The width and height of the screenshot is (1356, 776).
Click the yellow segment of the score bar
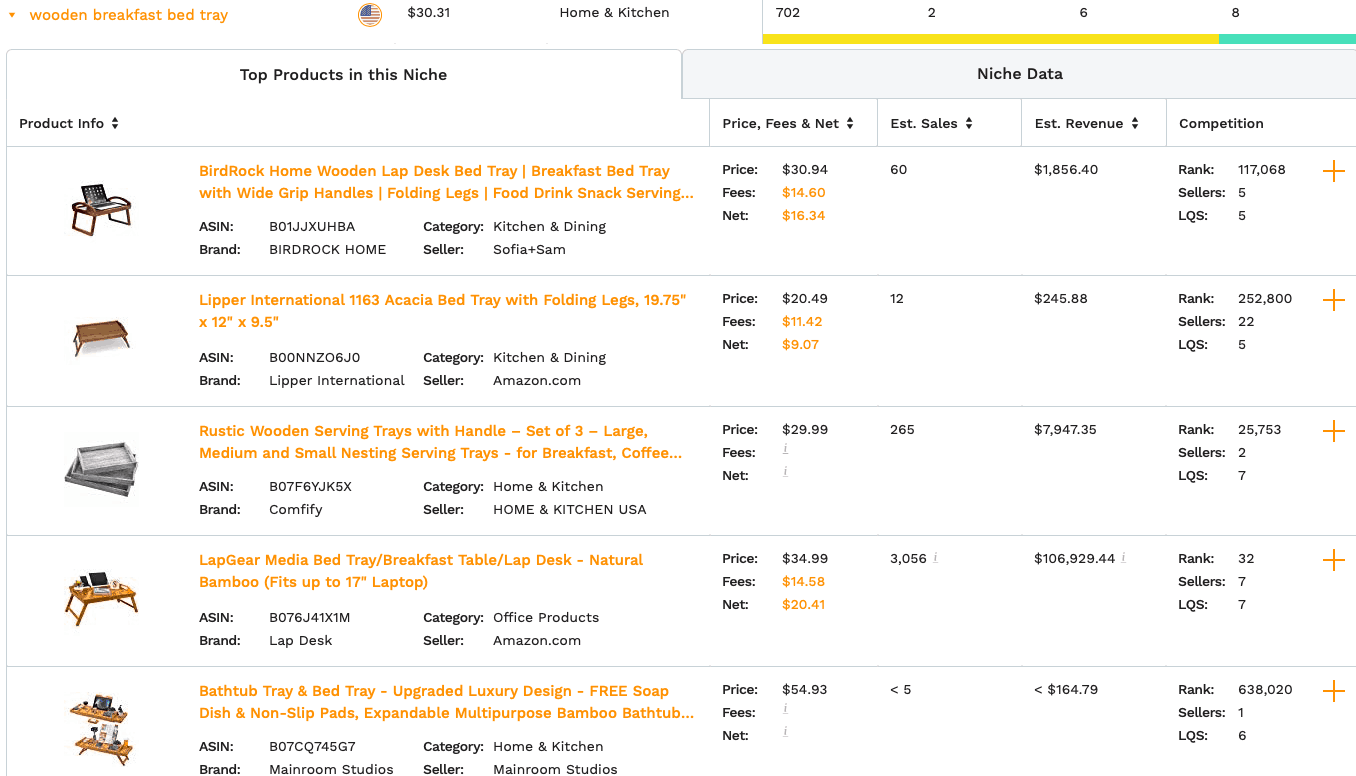coord(990,39)
